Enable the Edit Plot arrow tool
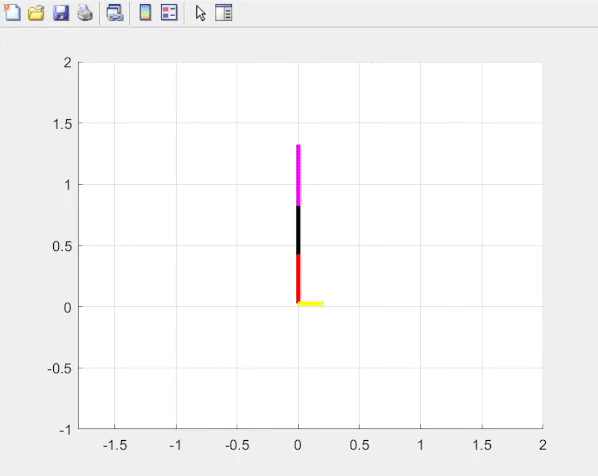The width and height of the screenshot is (598, 476). point(201,13)
